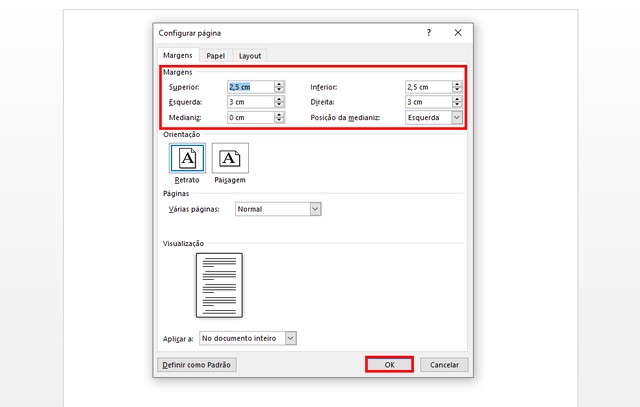The width and height of the screenshot is (640, 407).
Task: Confirm with the OK button
Action: 389,365
